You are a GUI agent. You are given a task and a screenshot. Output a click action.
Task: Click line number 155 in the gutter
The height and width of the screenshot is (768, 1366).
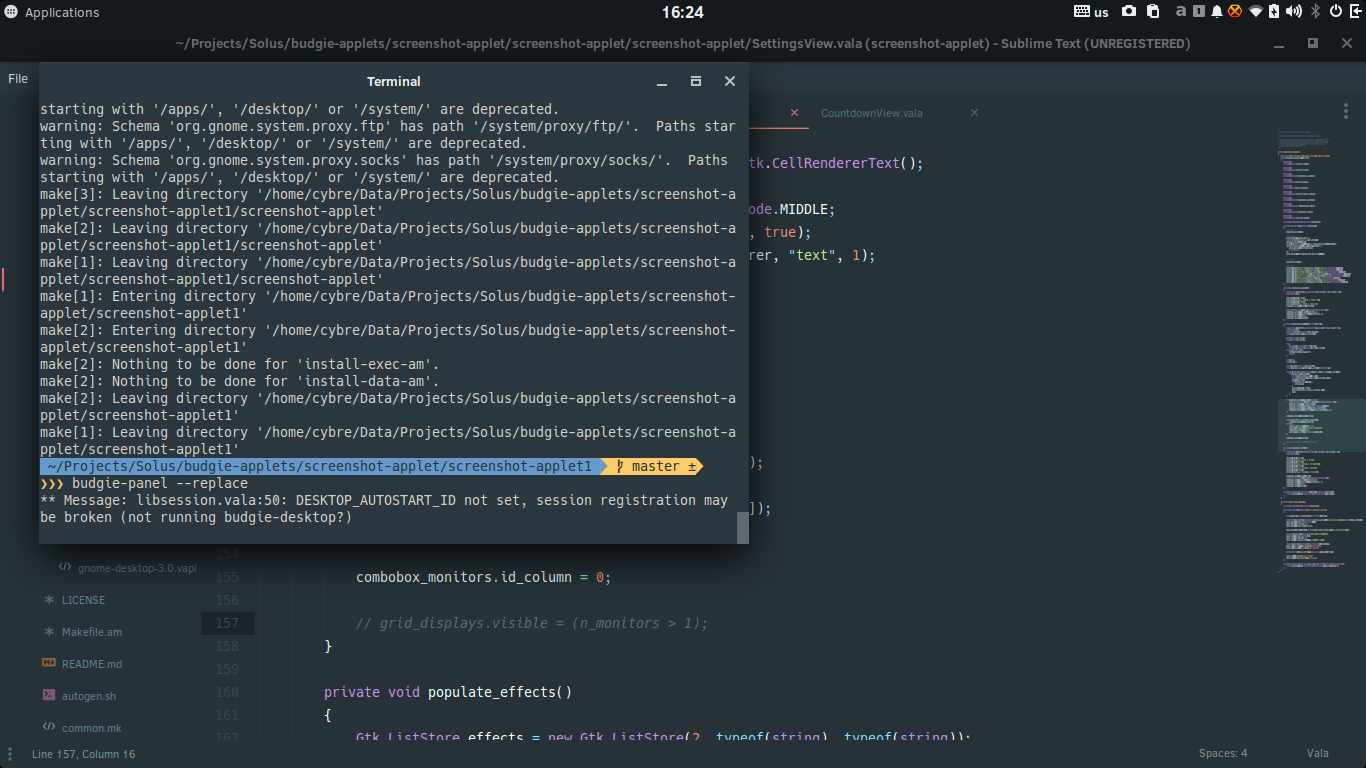pos(227,577)
